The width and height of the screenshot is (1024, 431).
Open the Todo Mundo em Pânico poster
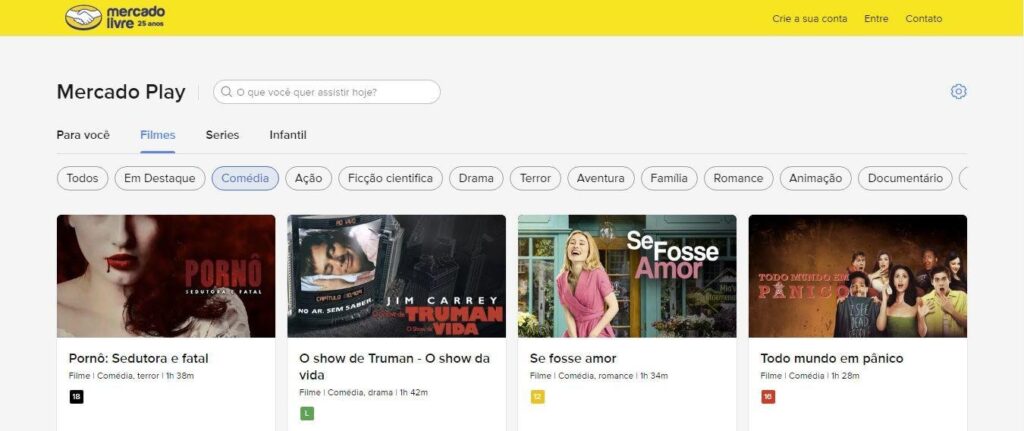(x=857, y=276)
